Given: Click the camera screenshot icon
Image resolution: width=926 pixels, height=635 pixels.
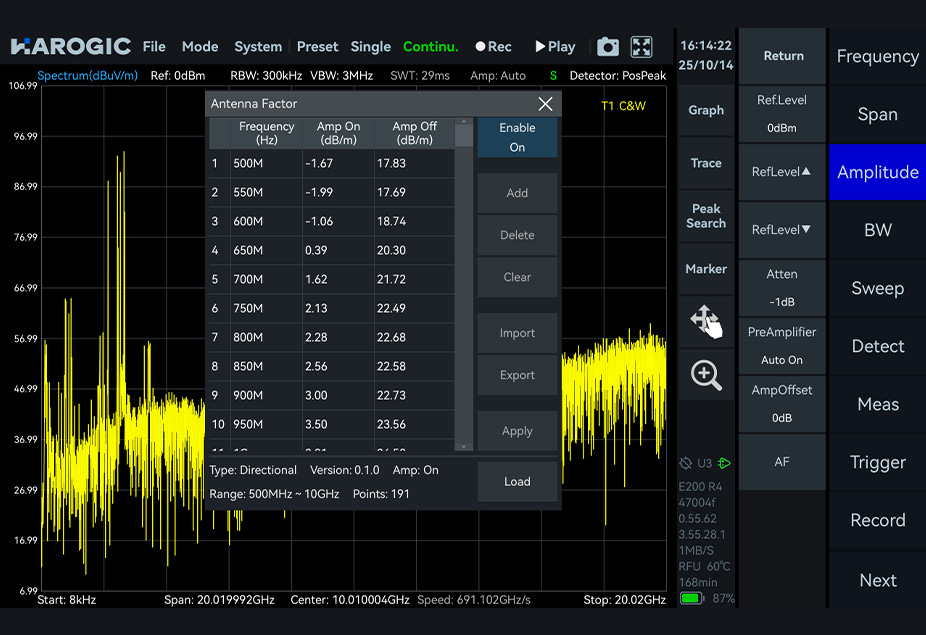Looking at the screenshot, I should [x=608, y=46].
